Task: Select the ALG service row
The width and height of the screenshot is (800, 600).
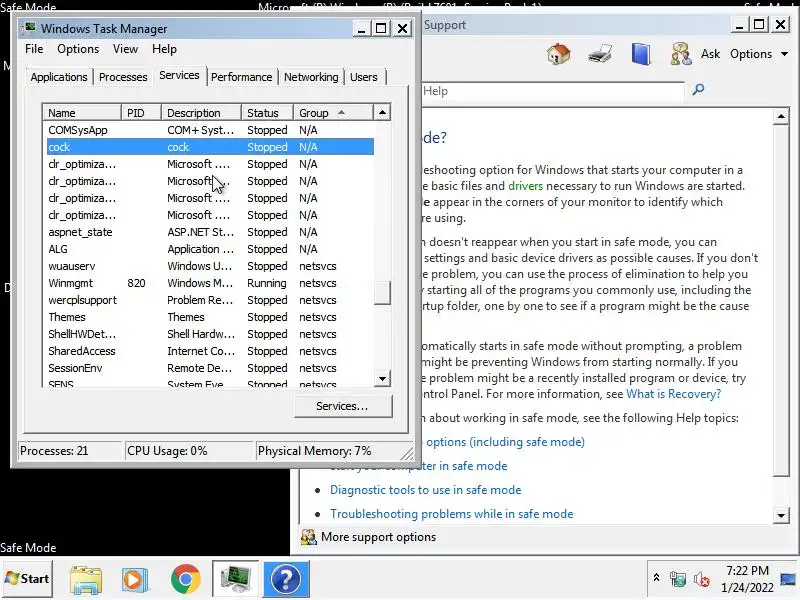Action: (x=210, y=249)
